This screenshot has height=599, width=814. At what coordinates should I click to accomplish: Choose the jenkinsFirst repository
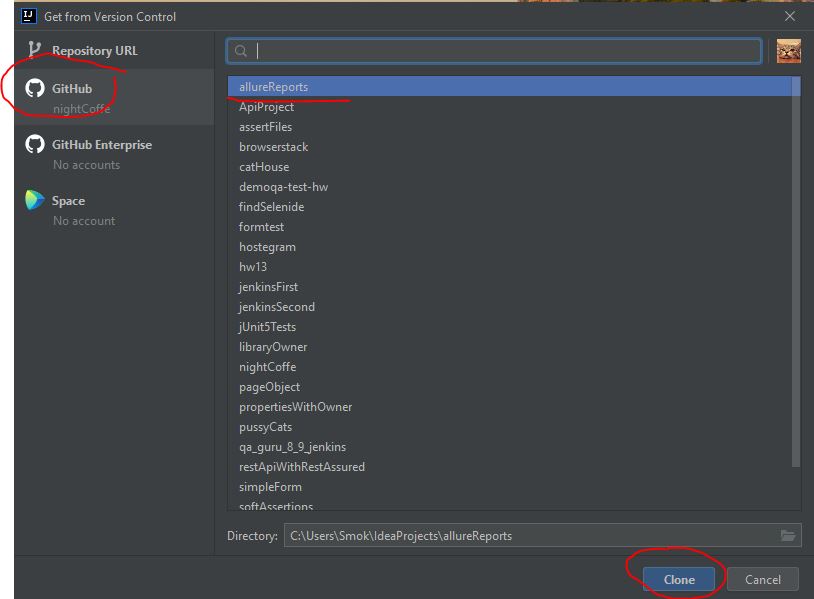[x=270, y=286]
